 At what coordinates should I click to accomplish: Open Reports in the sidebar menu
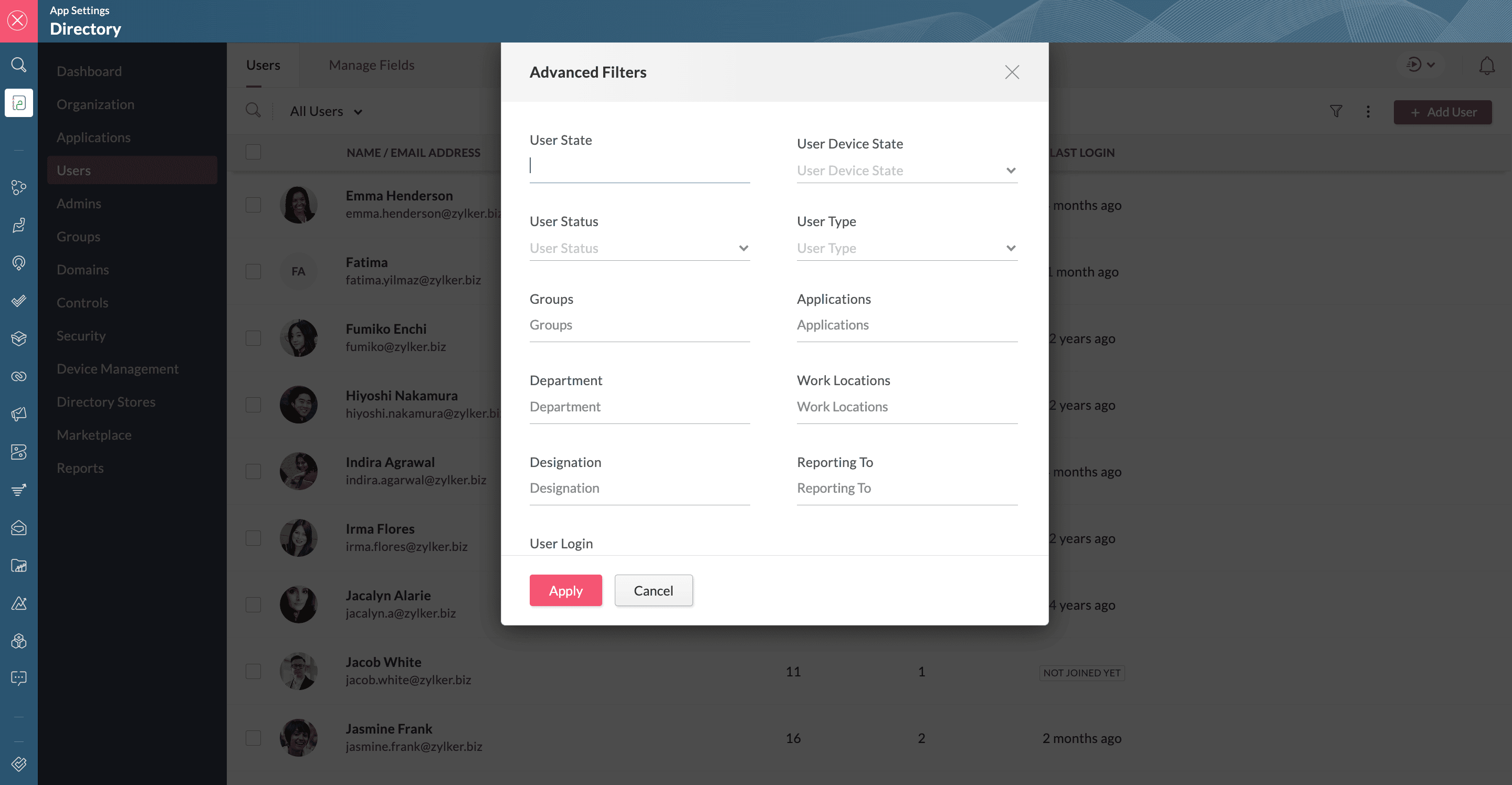point(80,468)
